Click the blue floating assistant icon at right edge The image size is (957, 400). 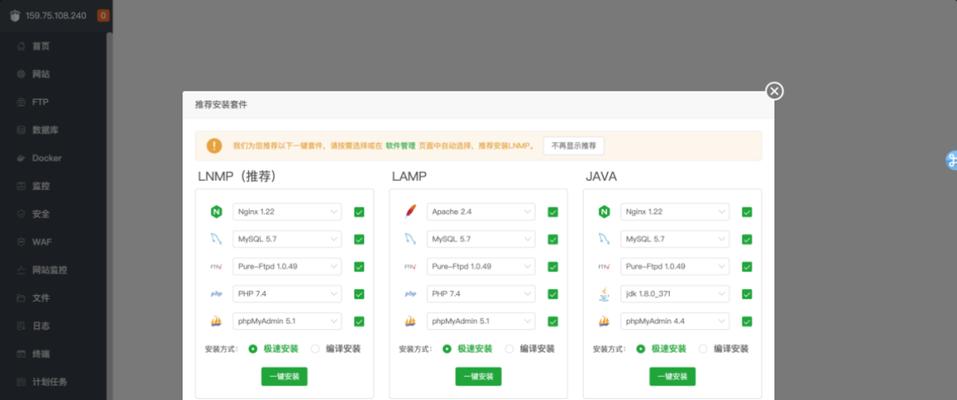(x=952, y=160)
